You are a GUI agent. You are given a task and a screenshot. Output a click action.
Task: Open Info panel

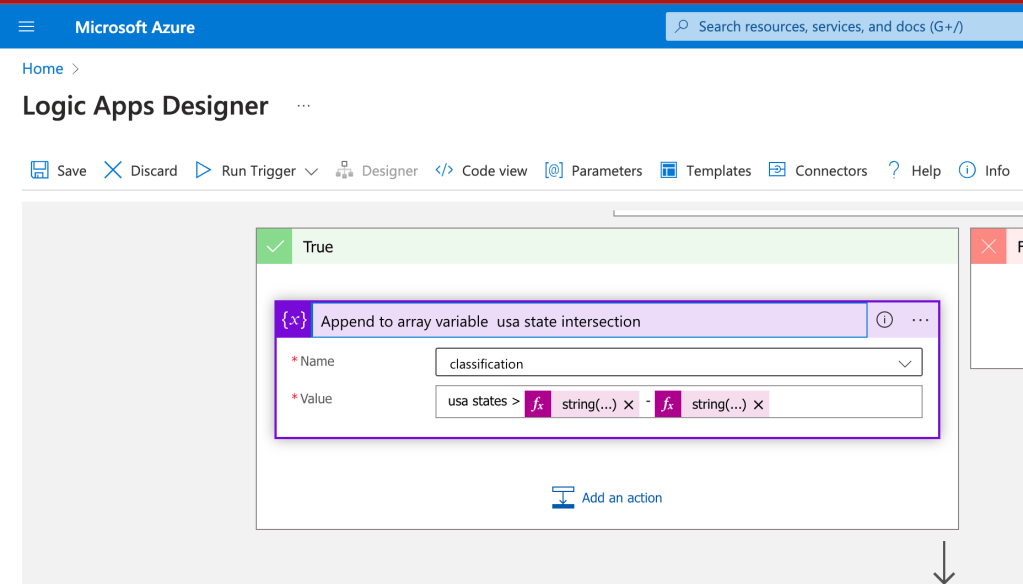tap(984, 170)
